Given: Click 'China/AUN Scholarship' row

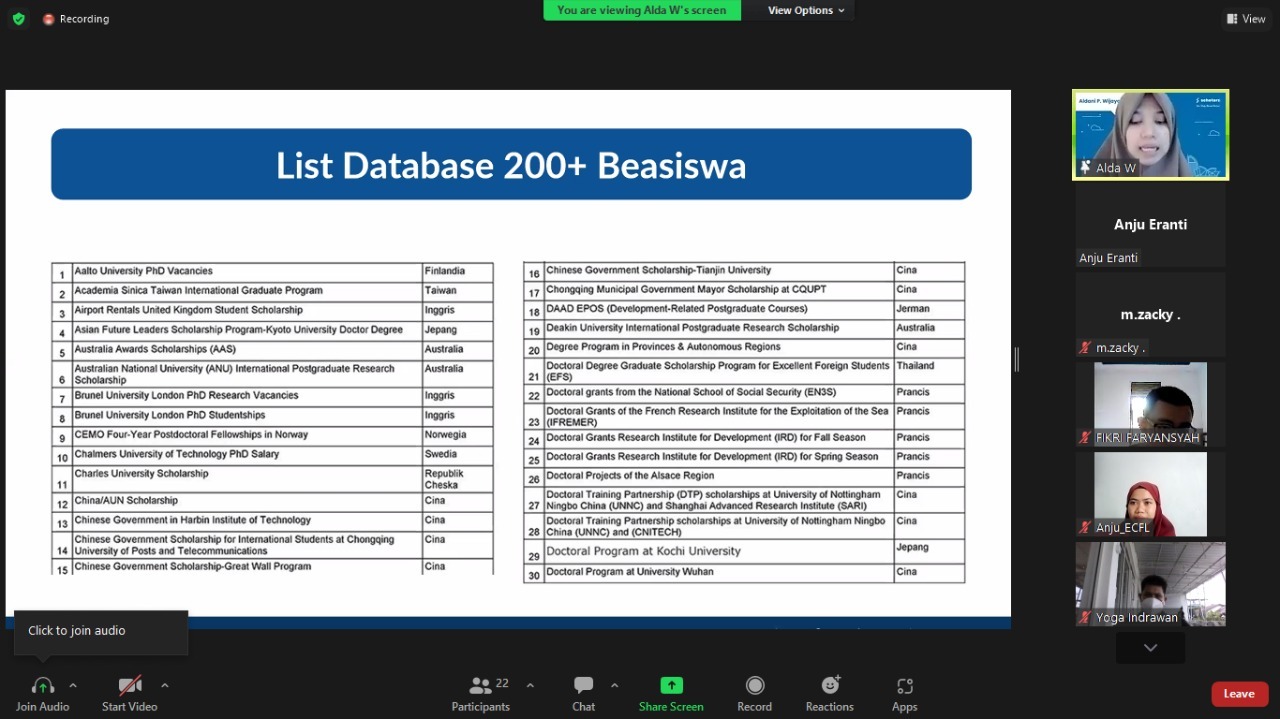Looking at the screenshot, I should [x=272, y=502].
